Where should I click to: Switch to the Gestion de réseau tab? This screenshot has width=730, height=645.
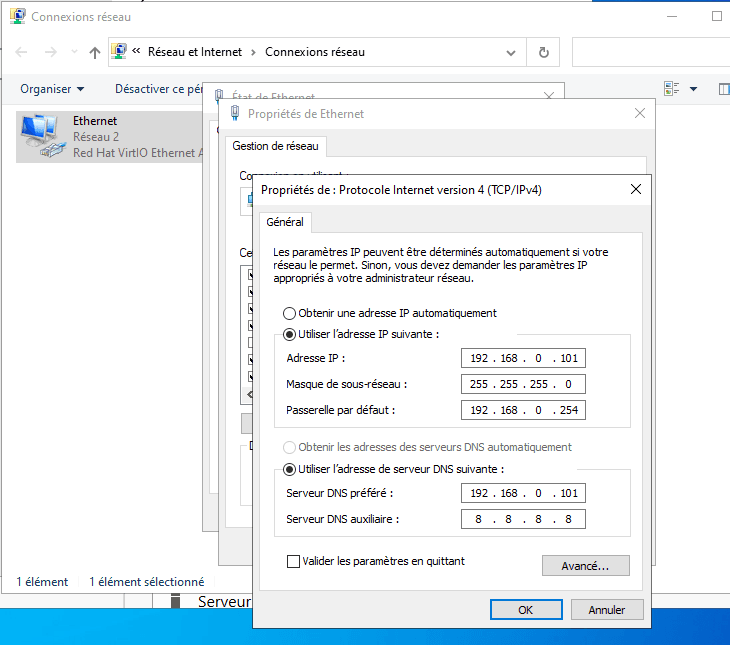[275, 146]
